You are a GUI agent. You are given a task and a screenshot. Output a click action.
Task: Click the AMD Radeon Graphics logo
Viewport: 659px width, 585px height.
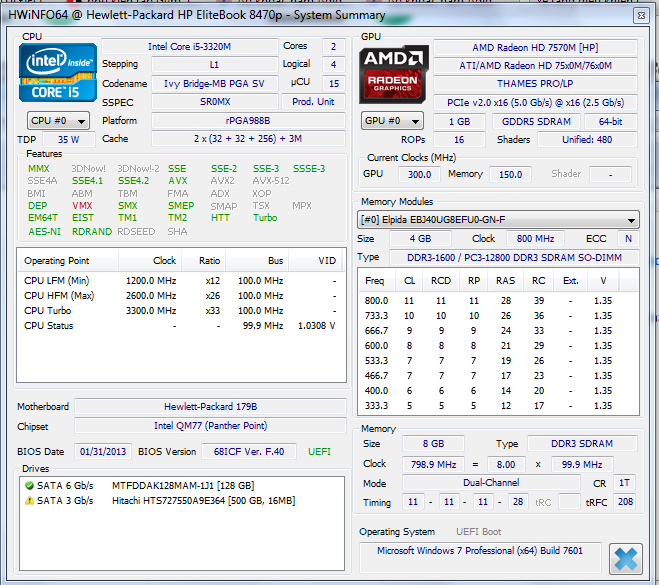394,74
